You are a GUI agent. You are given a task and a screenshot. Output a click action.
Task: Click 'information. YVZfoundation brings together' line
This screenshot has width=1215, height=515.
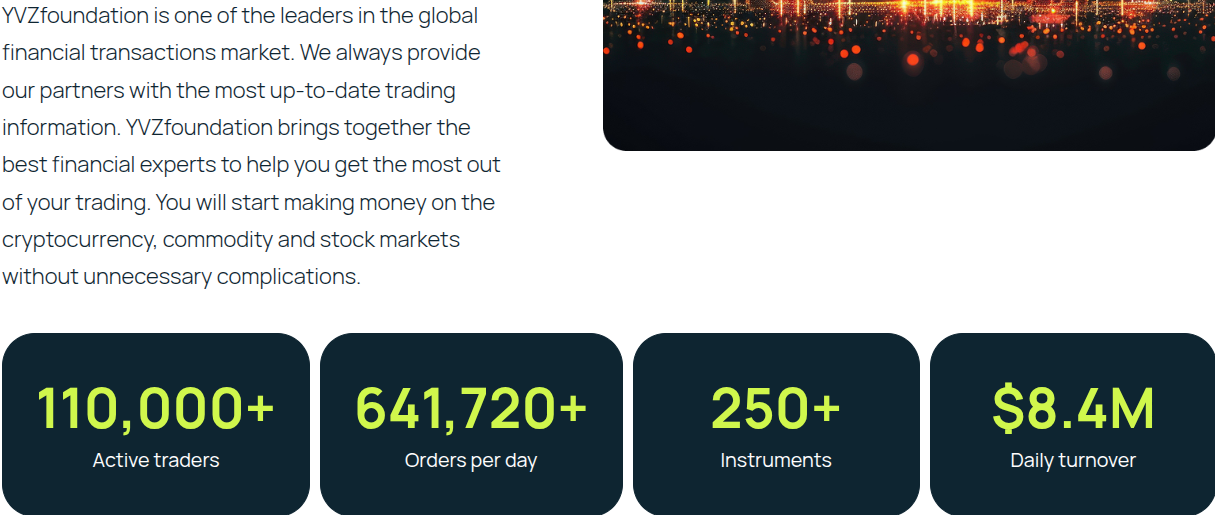(236, 128)
